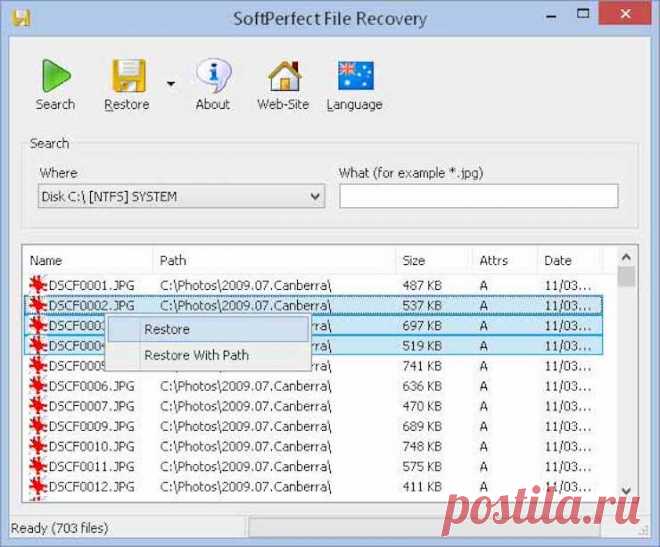The height and width of the screenshot is (547, 660).
Task: Minimize the SoftPerfect File Recovery window
Action: [551, 17]
